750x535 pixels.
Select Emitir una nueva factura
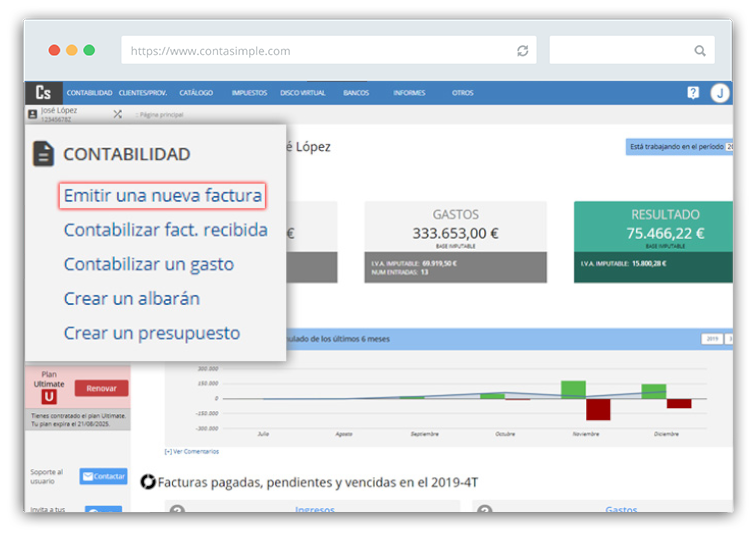(x=163, y=196)
